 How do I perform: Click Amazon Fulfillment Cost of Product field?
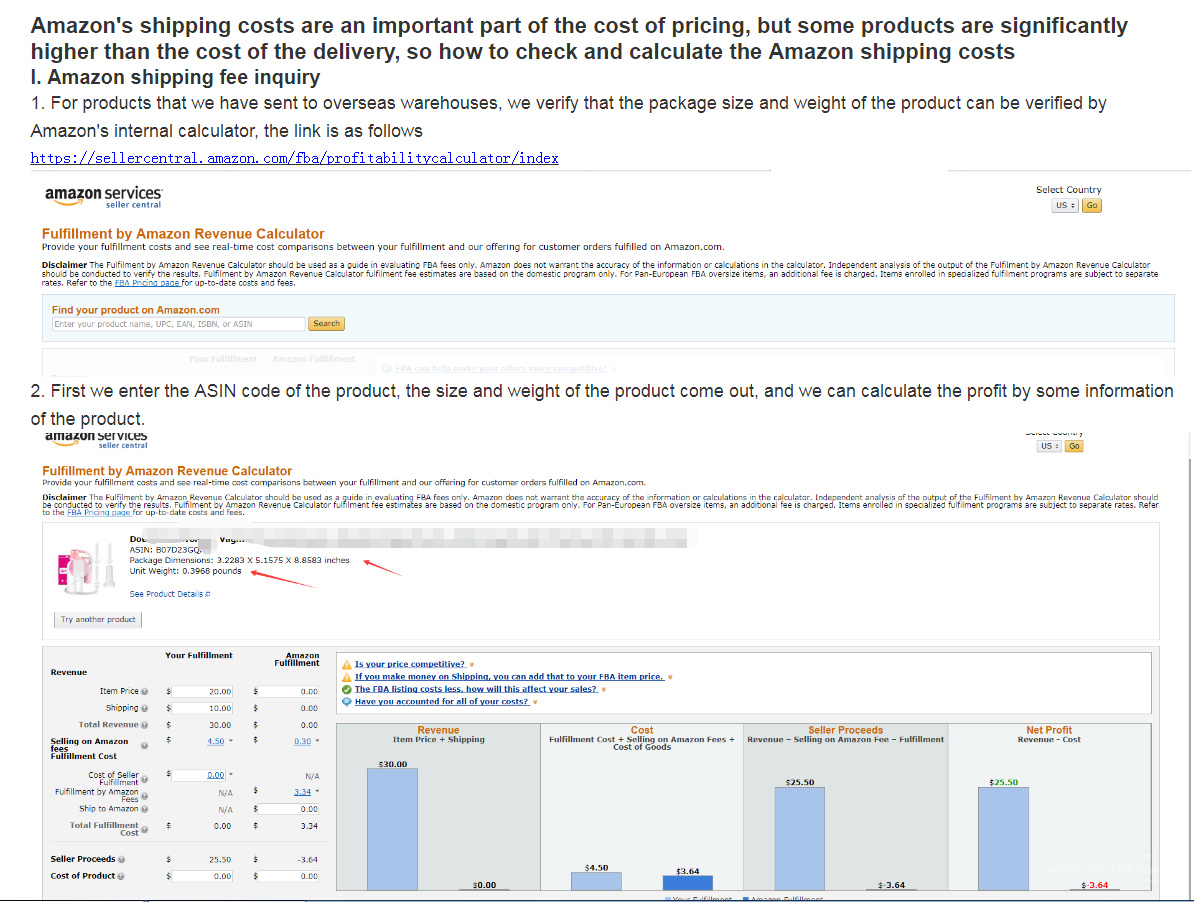289,876
